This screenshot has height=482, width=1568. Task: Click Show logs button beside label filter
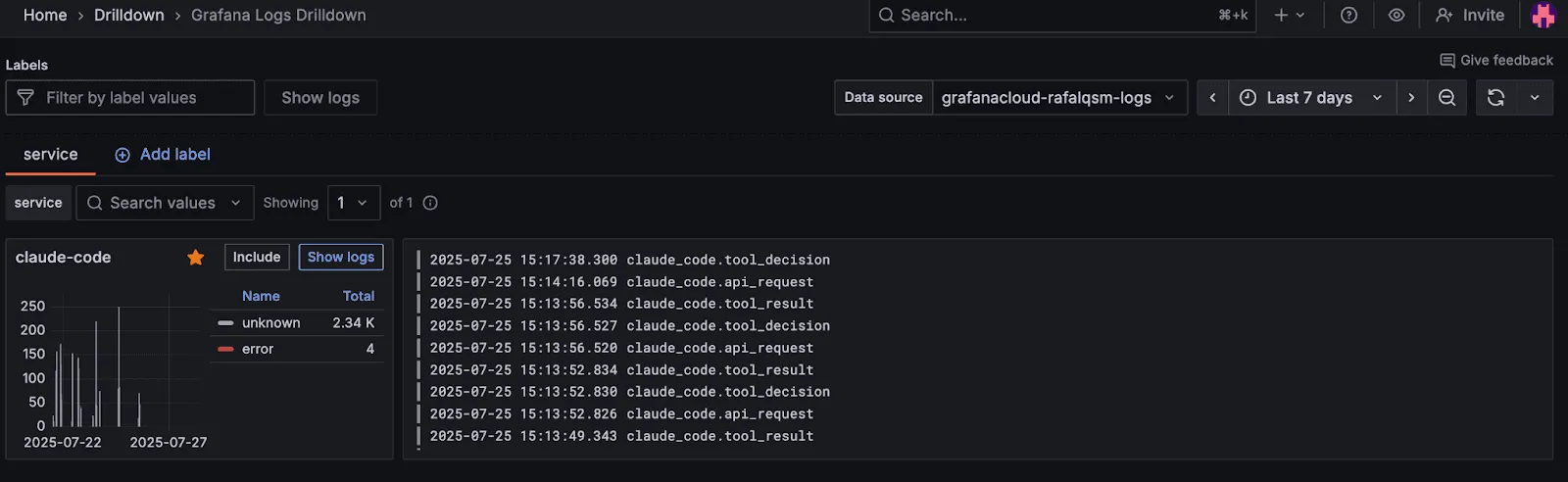coord(320,97)
